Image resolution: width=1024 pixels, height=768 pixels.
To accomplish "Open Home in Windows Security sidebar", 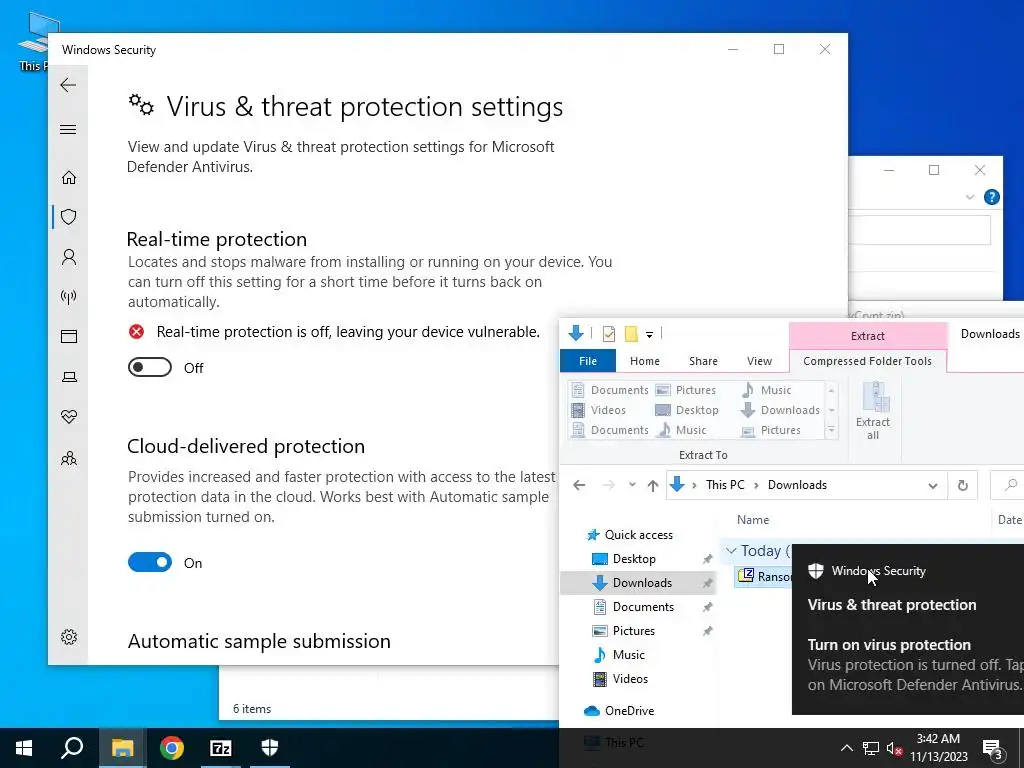I will (69, 178).
